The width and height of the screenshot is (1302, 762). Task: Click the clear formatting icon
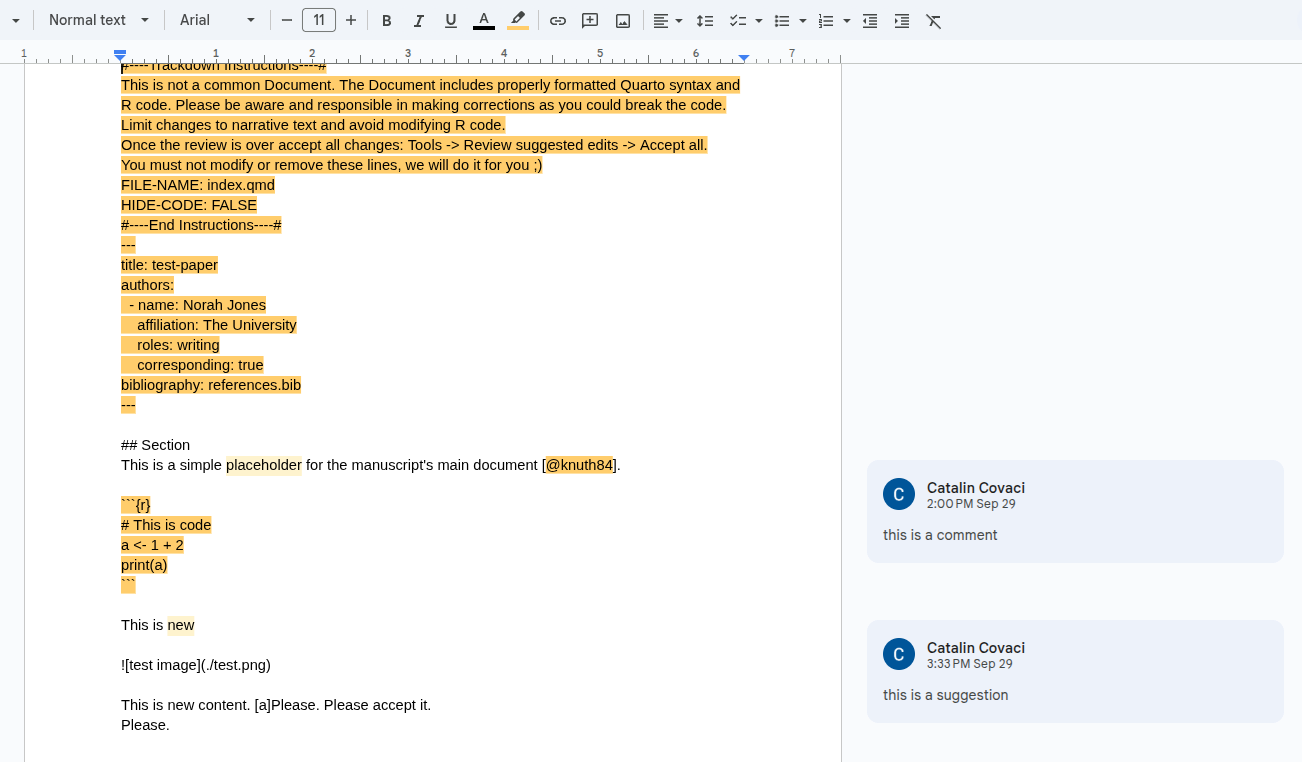934,21
